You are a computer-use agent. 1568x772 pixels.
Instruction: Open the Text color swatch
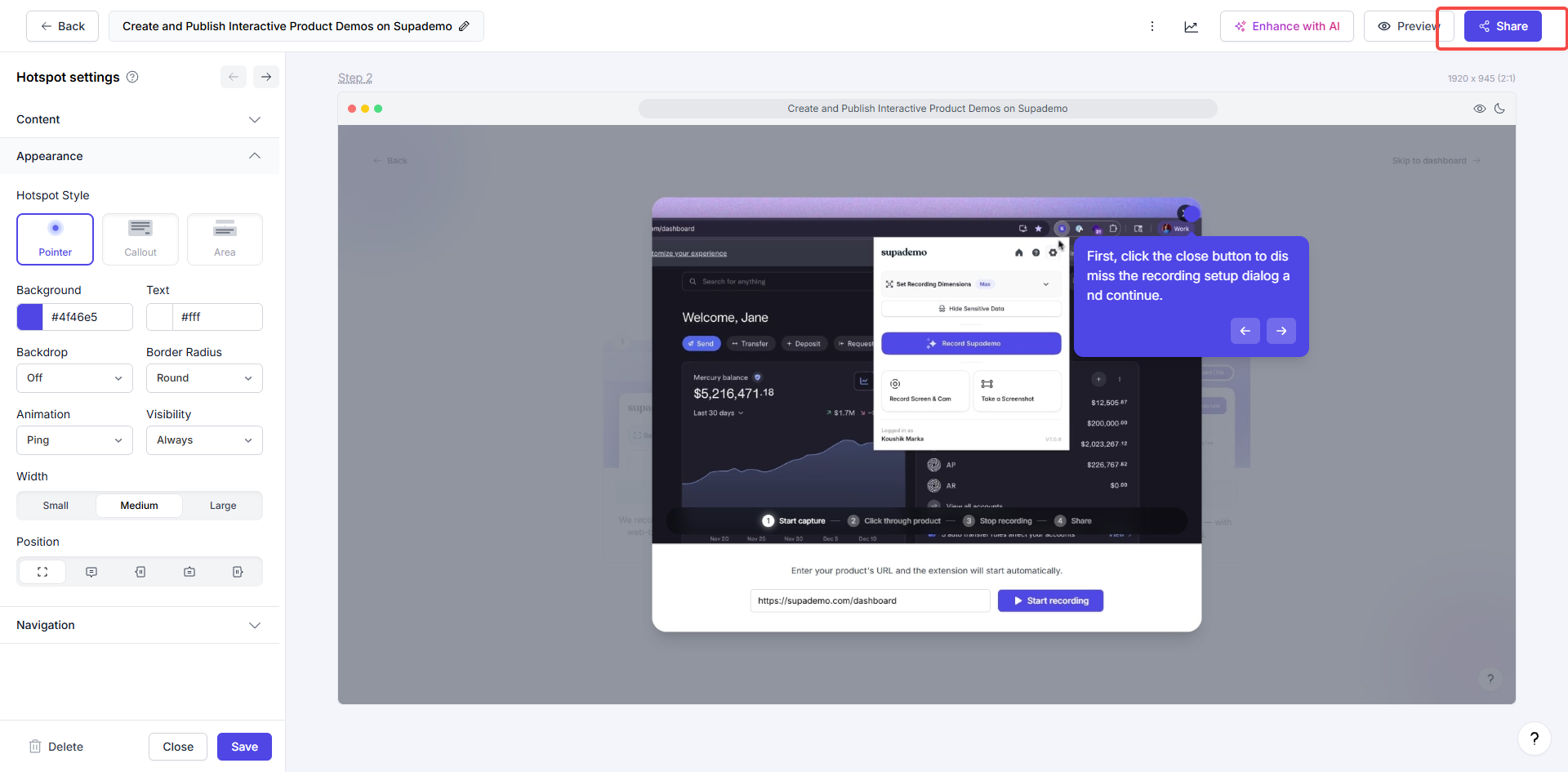tap(160, 317)
